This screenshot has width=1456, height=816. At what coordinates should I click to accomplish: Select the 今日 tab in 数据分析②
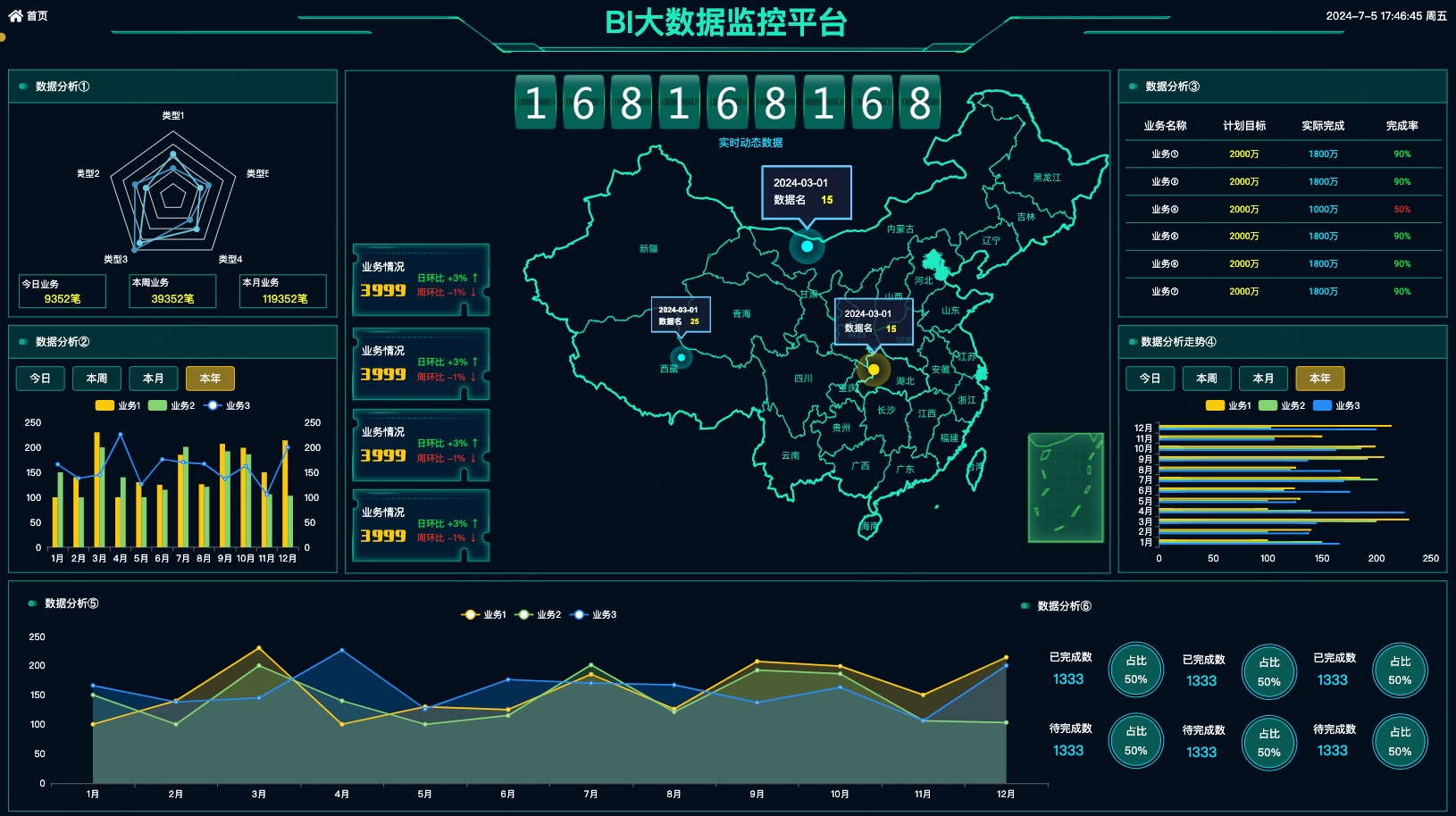pos(40,379)
